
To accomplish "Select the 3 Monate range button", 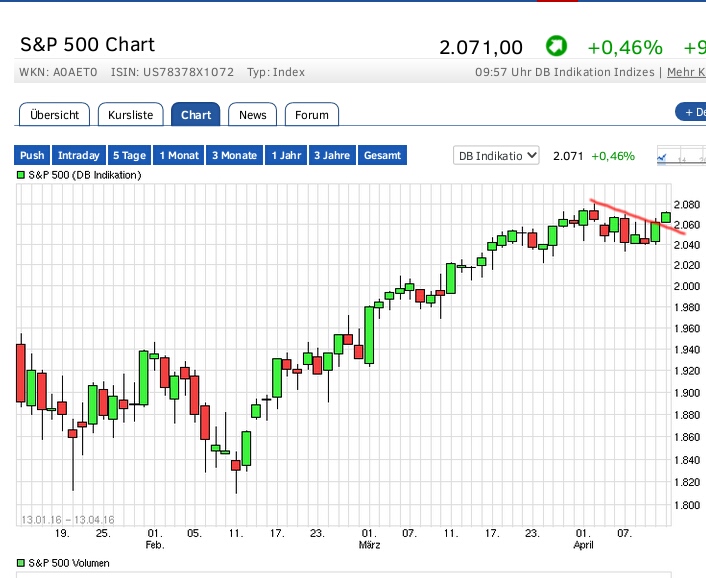I will (235, 155).
